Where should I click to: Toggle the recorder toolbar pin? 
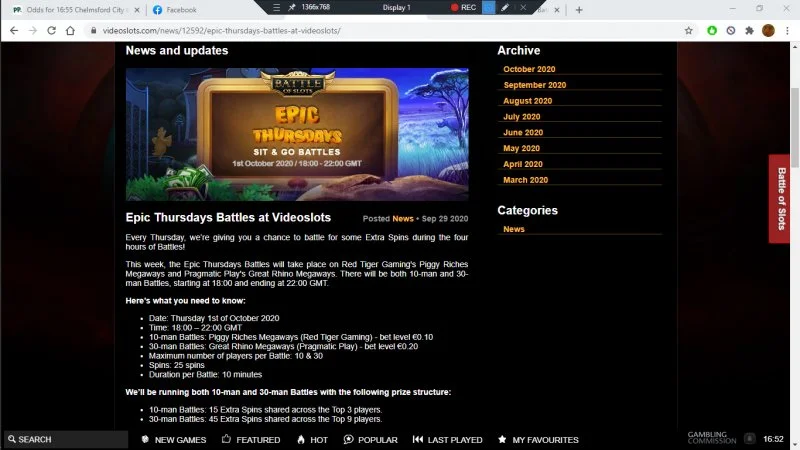(x=292, y=7)
